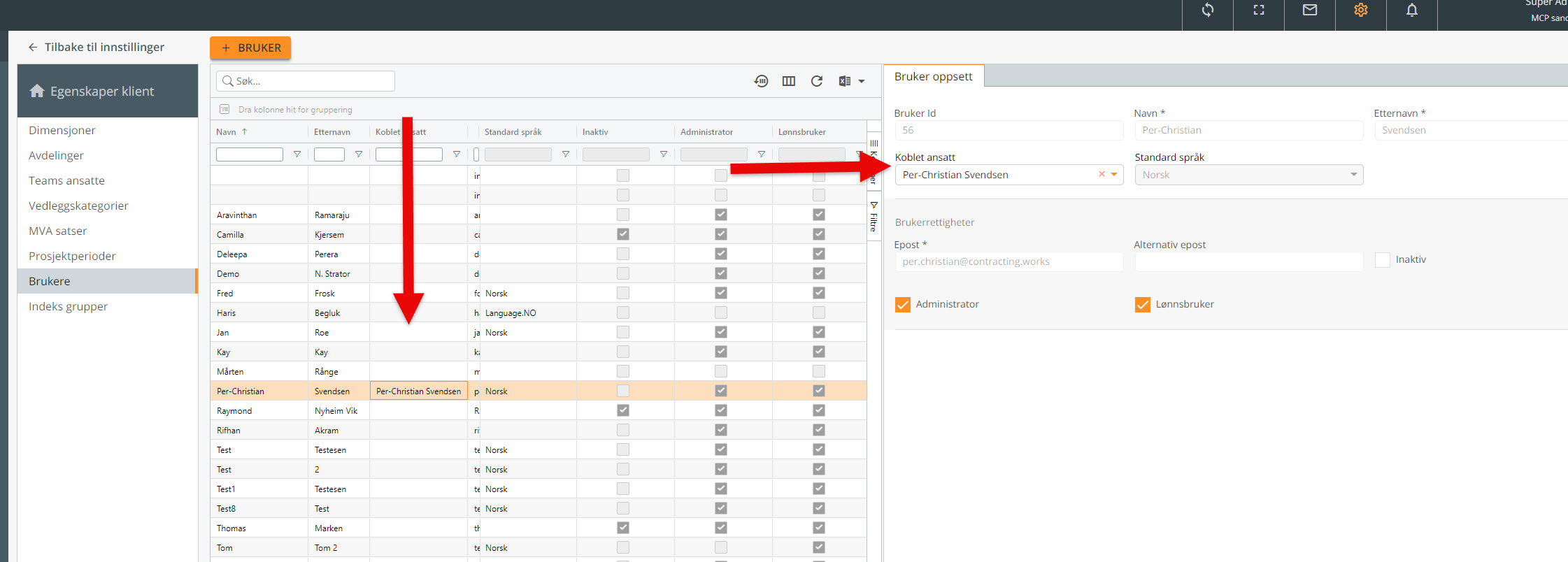The width and height of the screenshot is (1568, 562).
Task: Expand the Koblet ansatt dropdown
Action: tap(1114, 174)
